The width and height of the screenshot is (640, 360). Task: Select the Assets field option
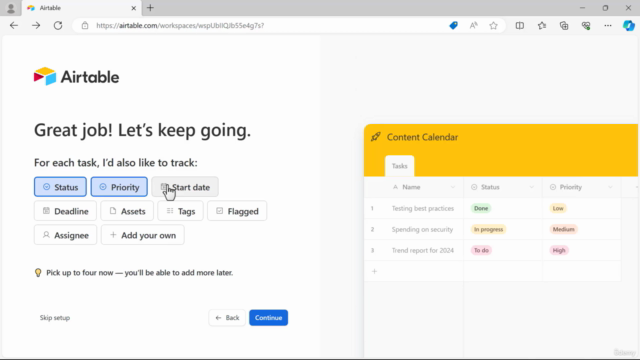pyautogui.click(x=127, y=211)
